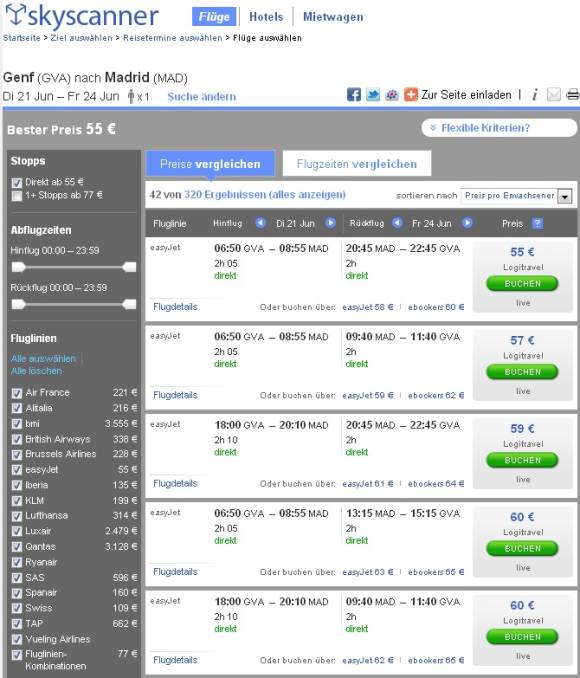The width and height of the screenshot is (580, 678).
Task: Open the Hotels tab
Action: [266, 17]
